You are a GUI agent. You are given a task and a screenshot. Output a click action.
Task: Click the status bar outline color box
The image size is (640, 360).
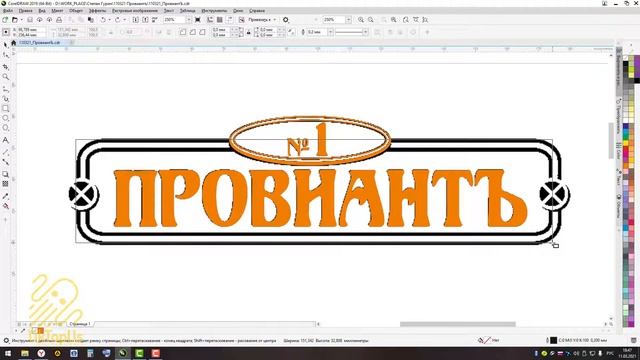click(x=553, y=340)
